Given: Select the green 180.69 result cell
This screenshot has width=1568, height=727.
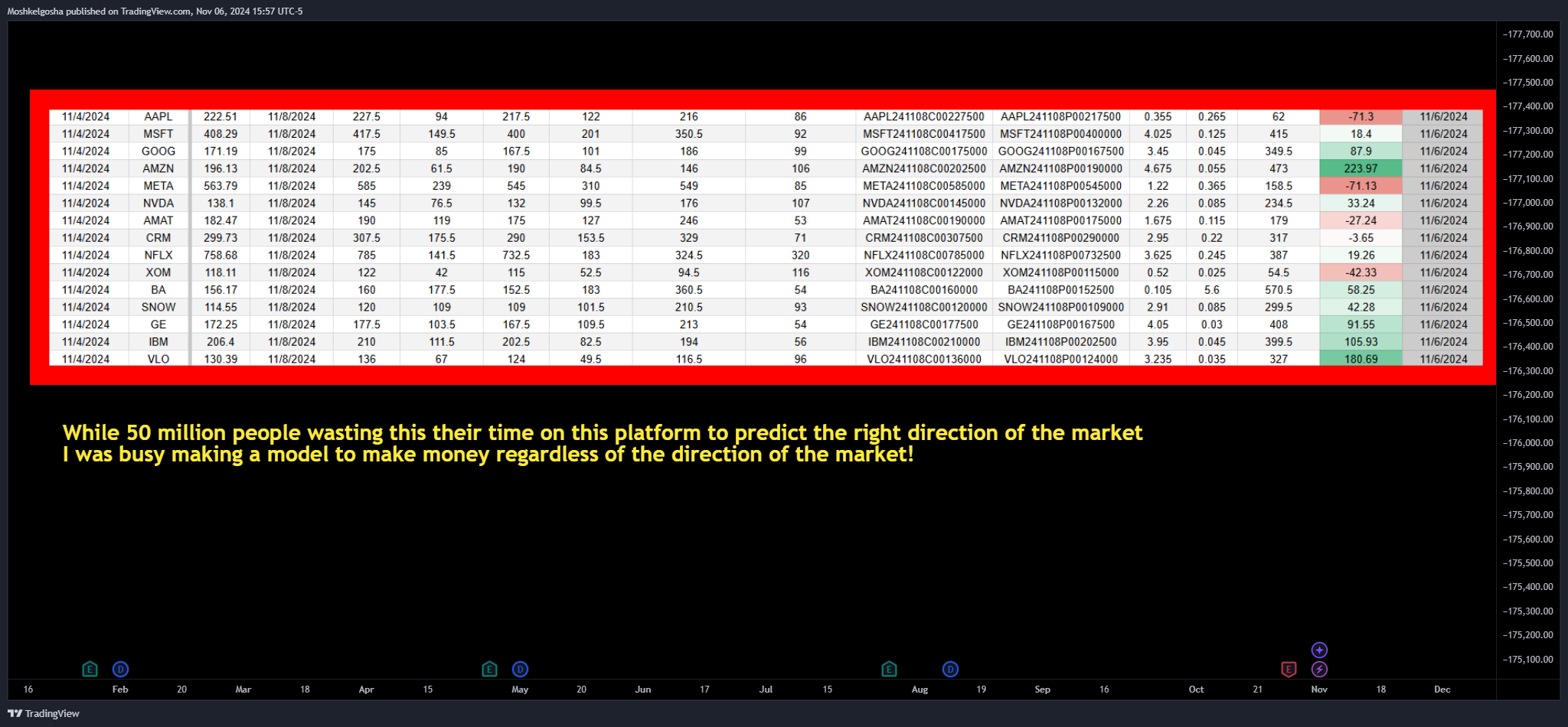Looking at the screenshot, I should click(x=1361, y=359).
